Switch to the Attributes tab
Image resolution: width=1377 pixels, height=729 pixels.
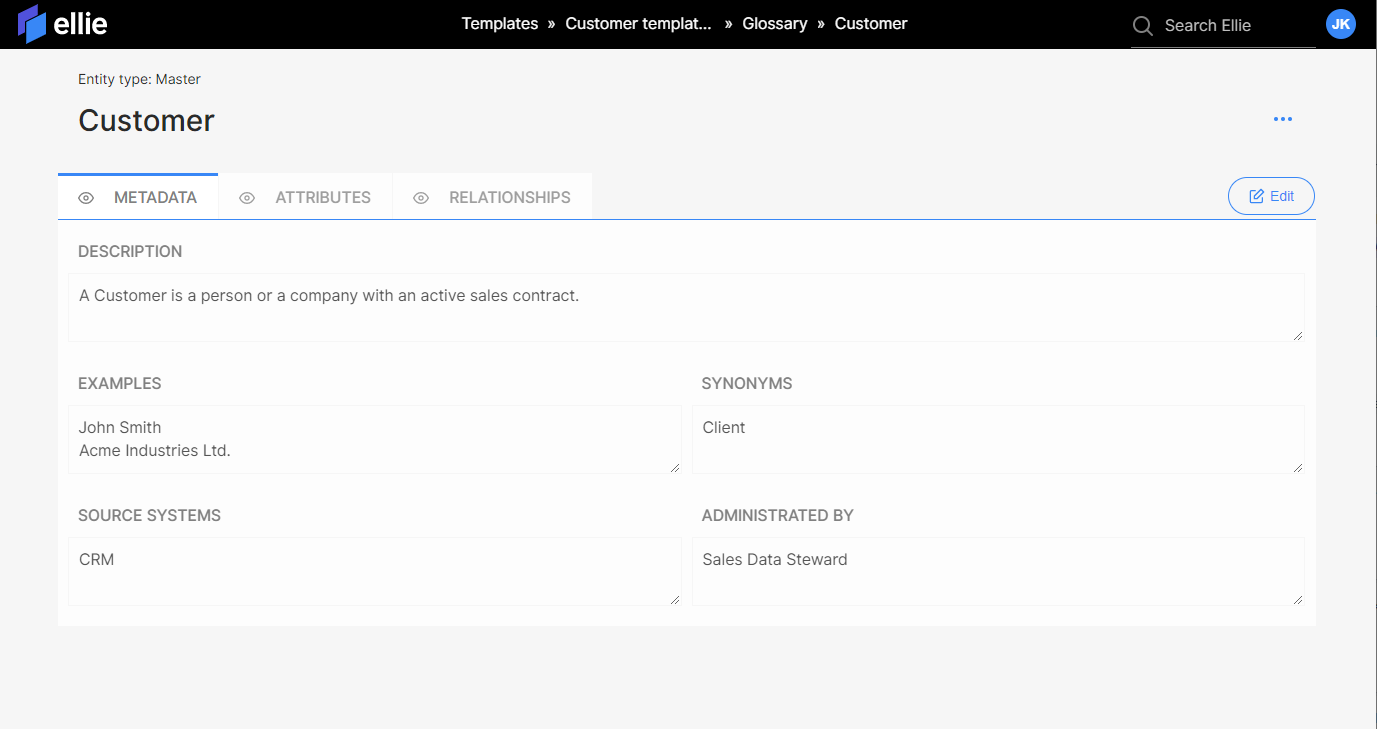322,198
